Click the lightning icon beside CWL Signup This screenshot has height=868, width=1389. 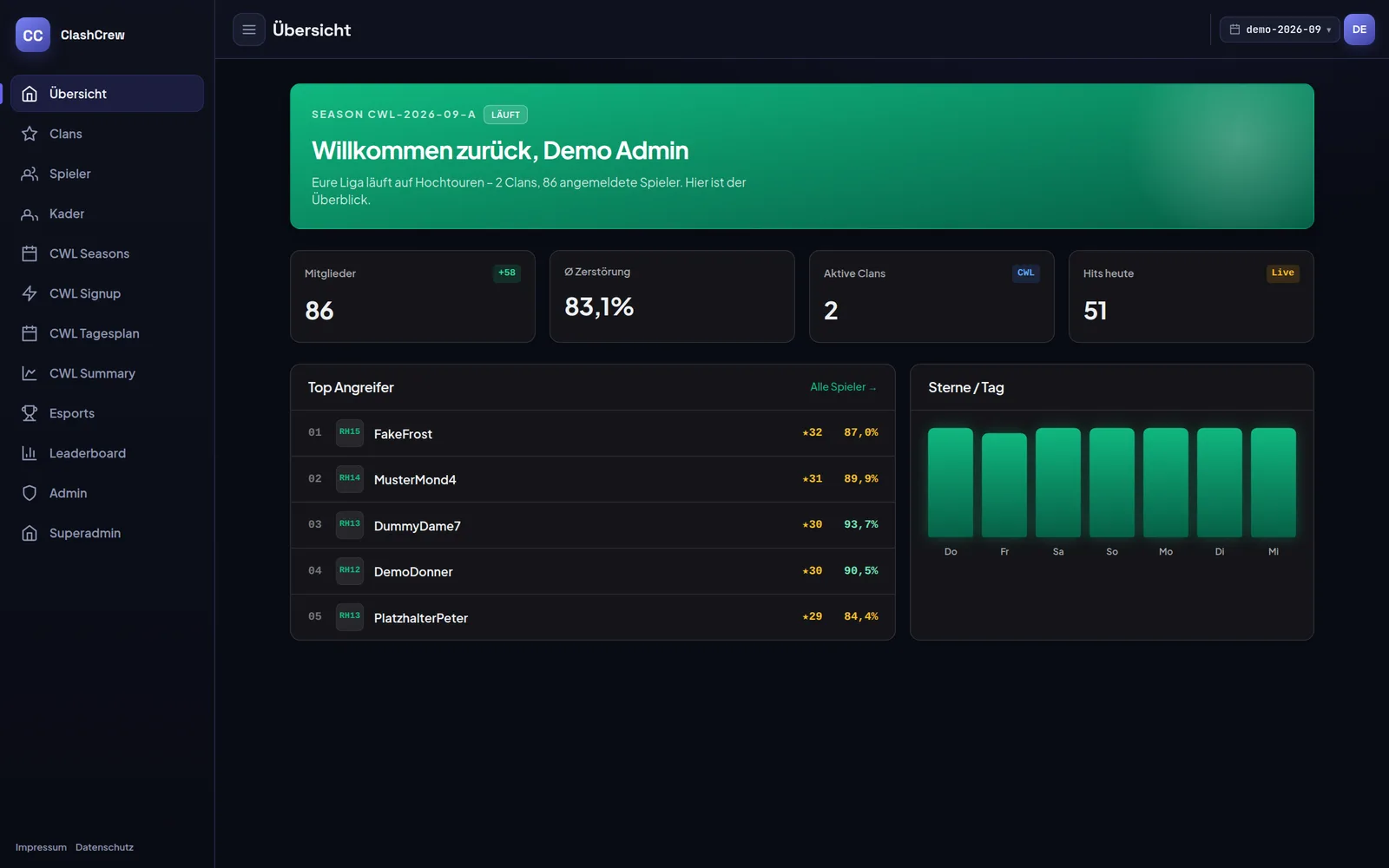30,293
